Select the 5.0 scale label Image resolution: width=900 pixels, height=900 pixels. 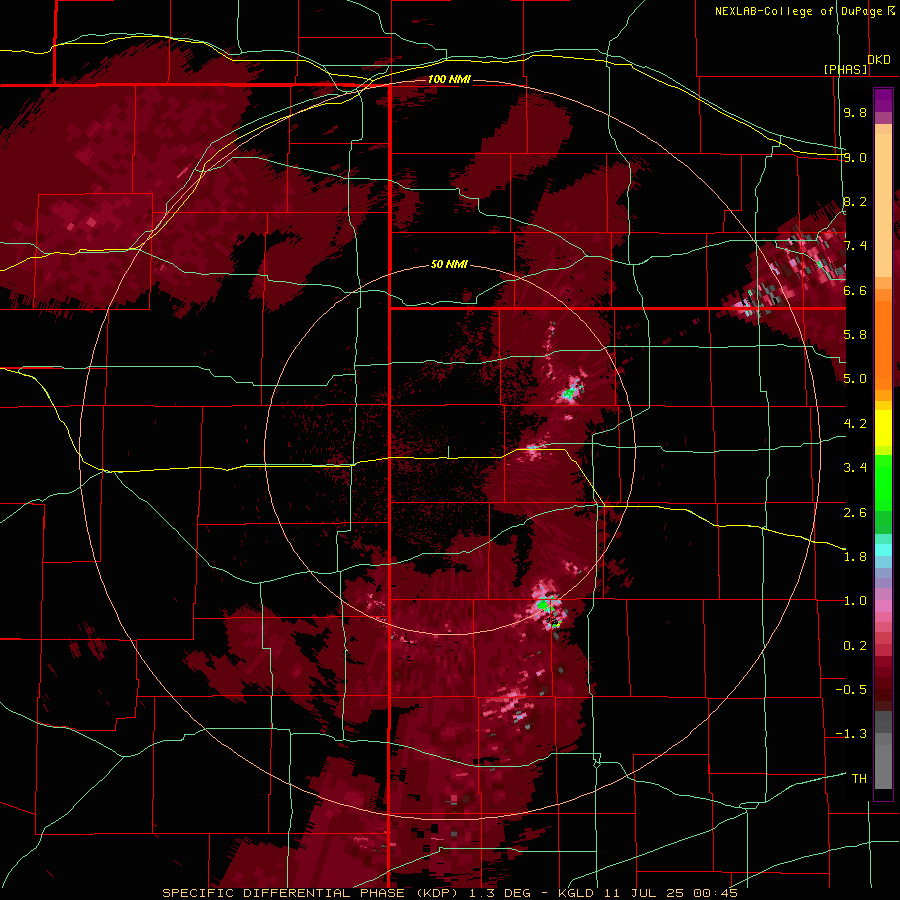[x=855, y=379]
